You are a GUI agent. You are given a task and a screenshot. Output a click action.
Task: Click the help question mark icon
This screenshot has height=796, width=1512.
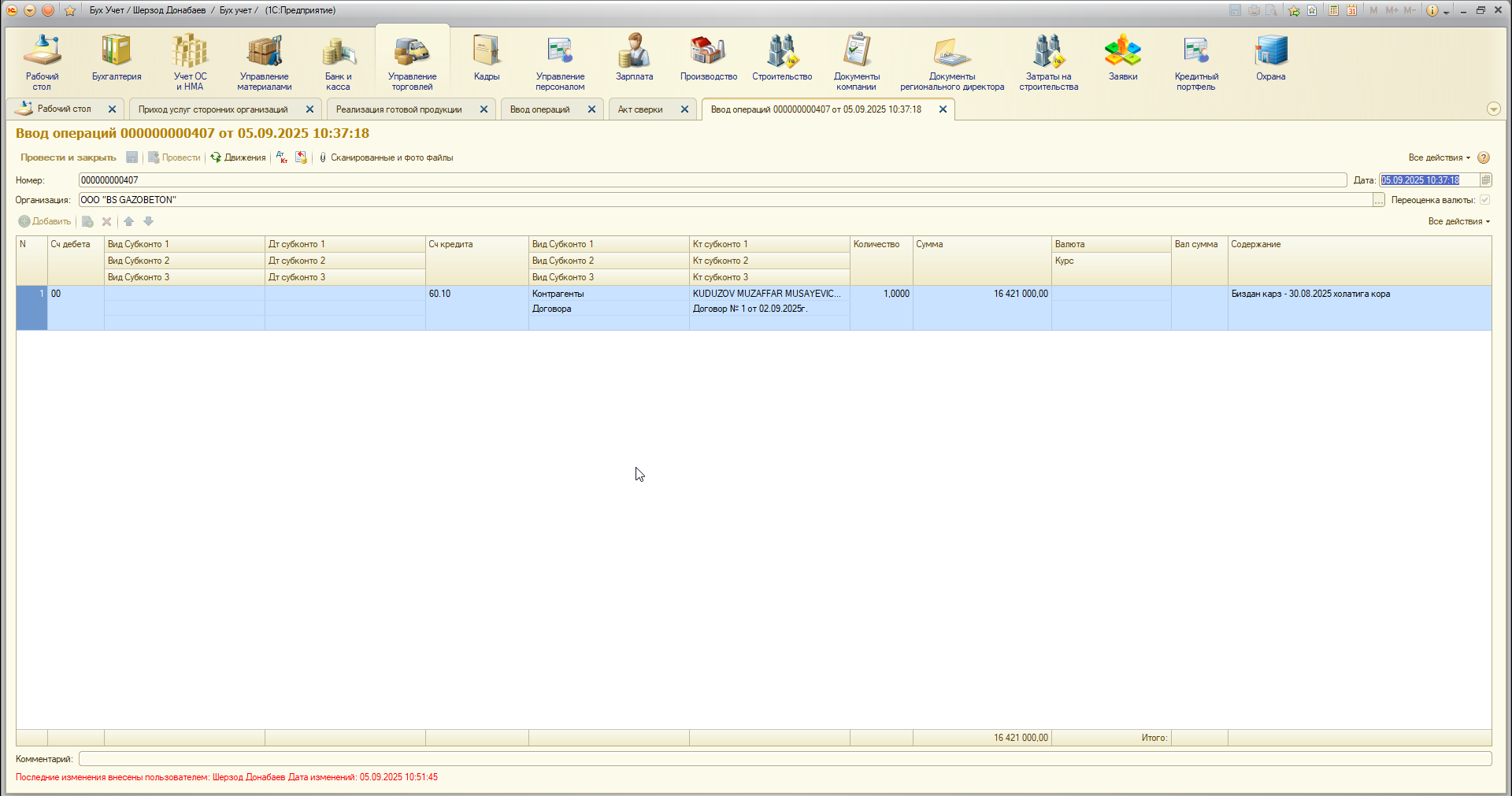1484,157
